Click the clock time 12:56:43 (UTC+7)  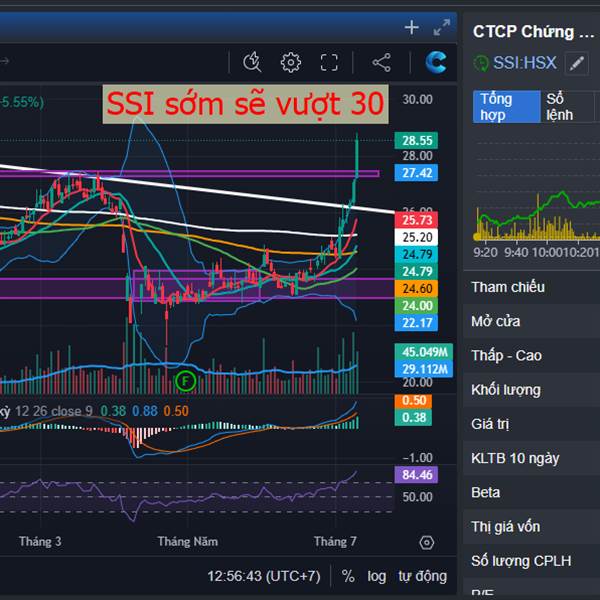[x=264, y=576]
